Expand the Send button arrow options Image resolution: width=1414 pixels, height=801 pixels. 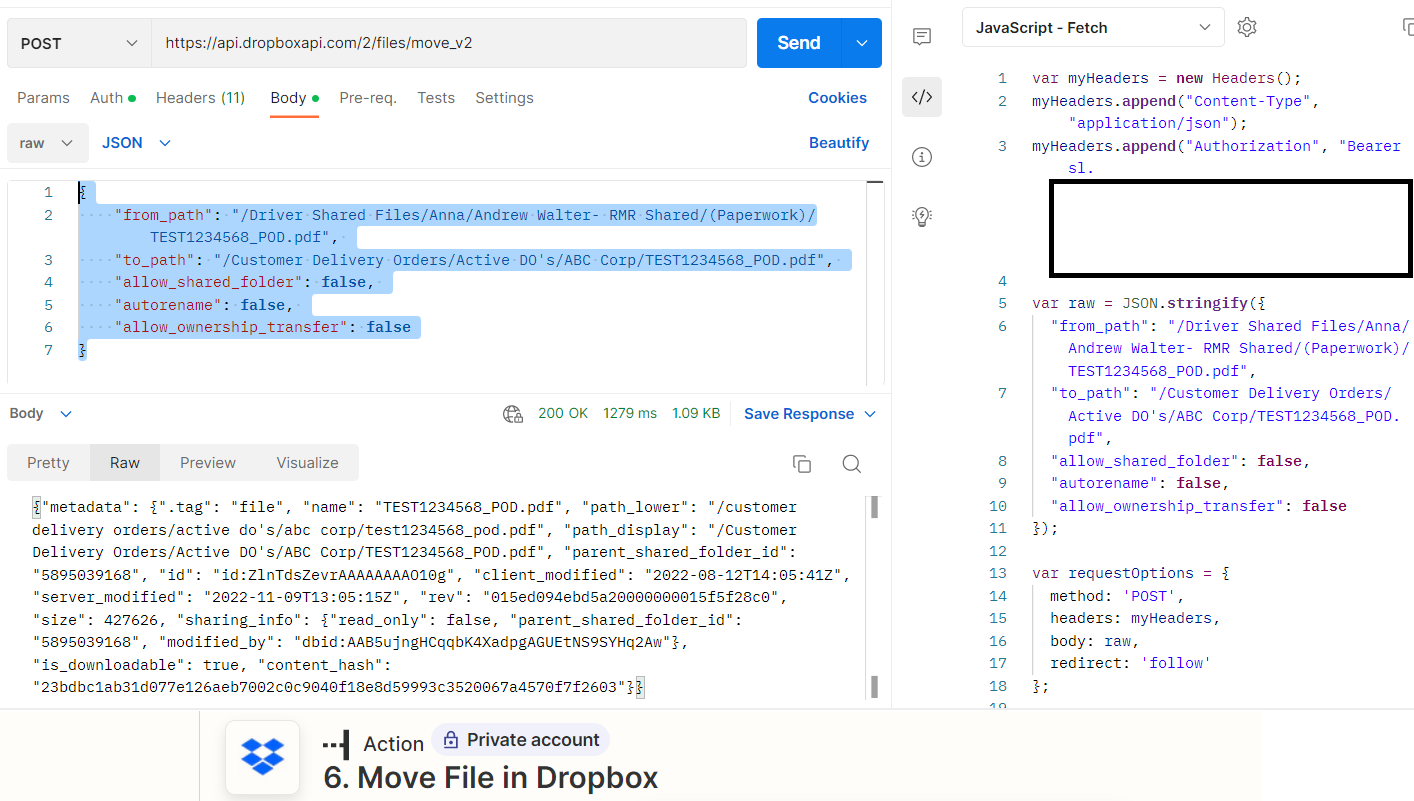tap(863, 43)
